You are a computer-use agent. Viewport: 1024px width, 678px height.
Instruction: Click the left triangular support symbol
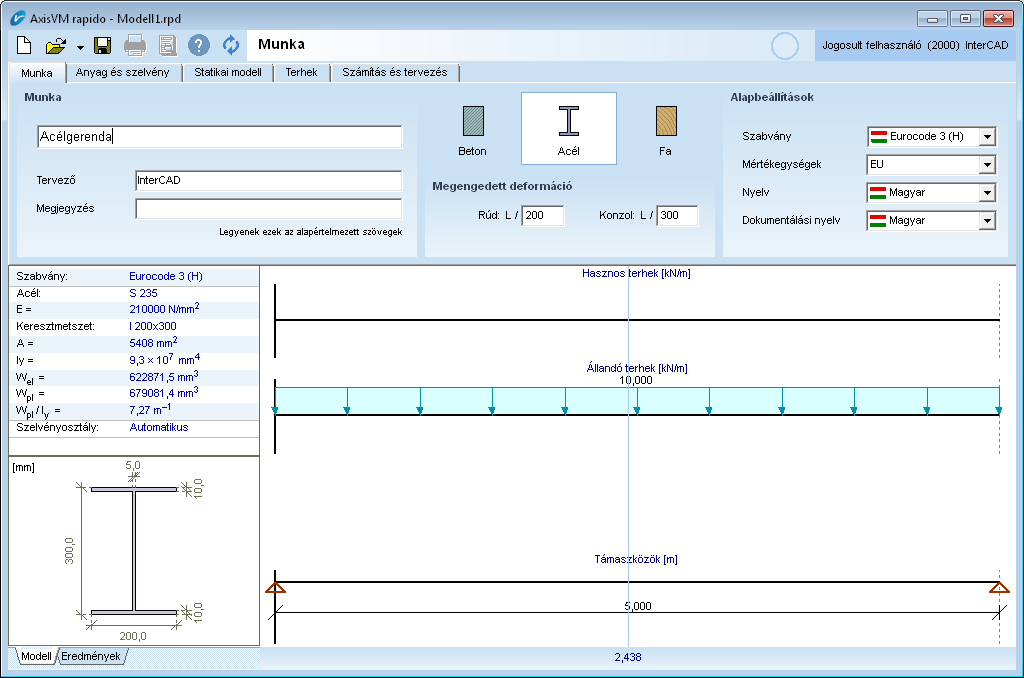tap(276, 588)
